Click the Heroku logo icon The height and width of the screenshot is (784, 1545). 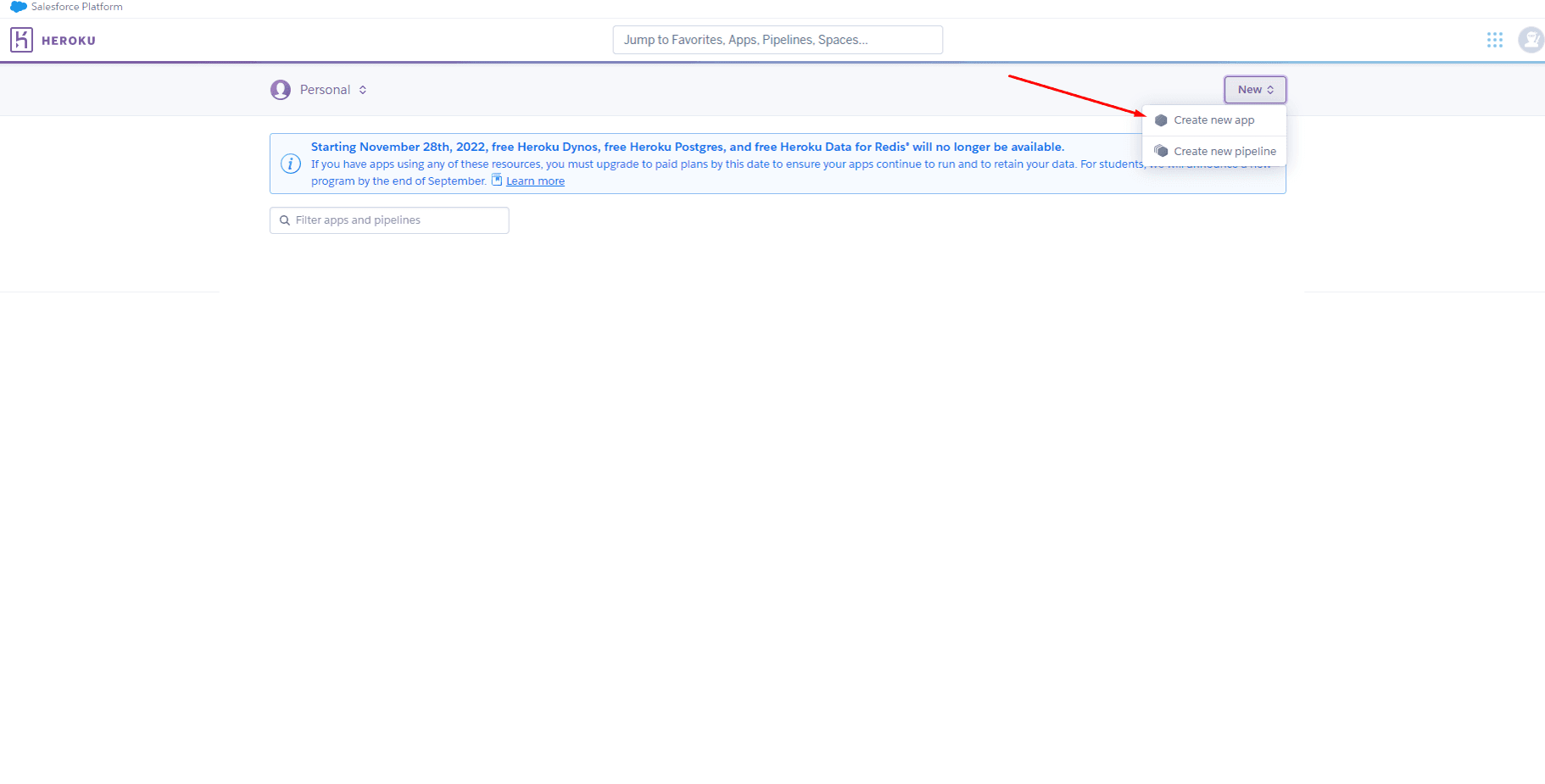click(x=21, y=40)
